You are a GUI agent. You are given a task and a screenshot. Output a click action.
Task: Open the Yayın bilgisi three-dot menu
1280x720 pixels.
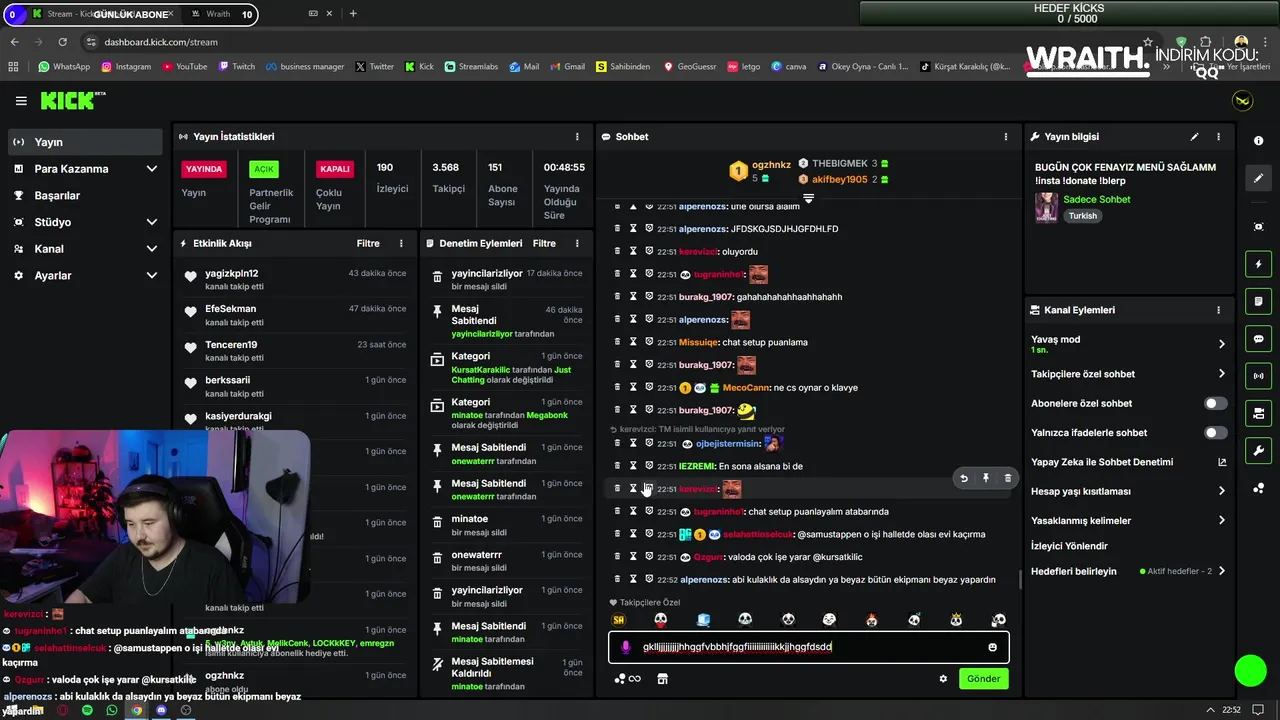(1218, 137)
